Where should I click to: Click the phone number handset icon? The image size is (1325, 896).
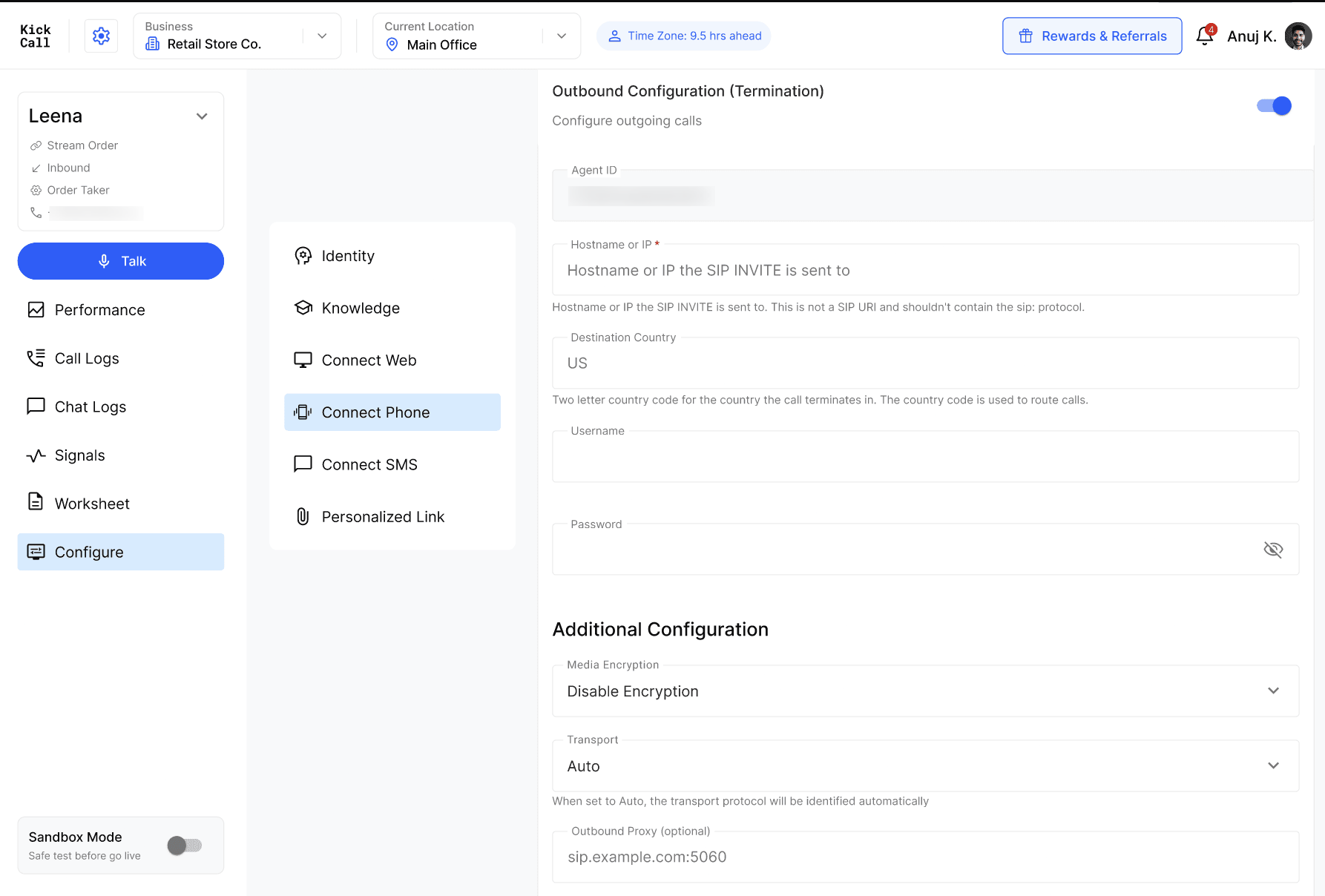pyautogui.click(x=36, y=212)
